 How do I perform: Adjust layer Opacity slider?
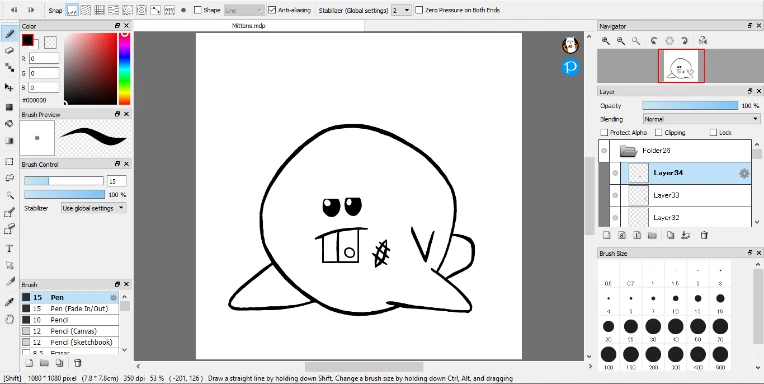[690, 106]
